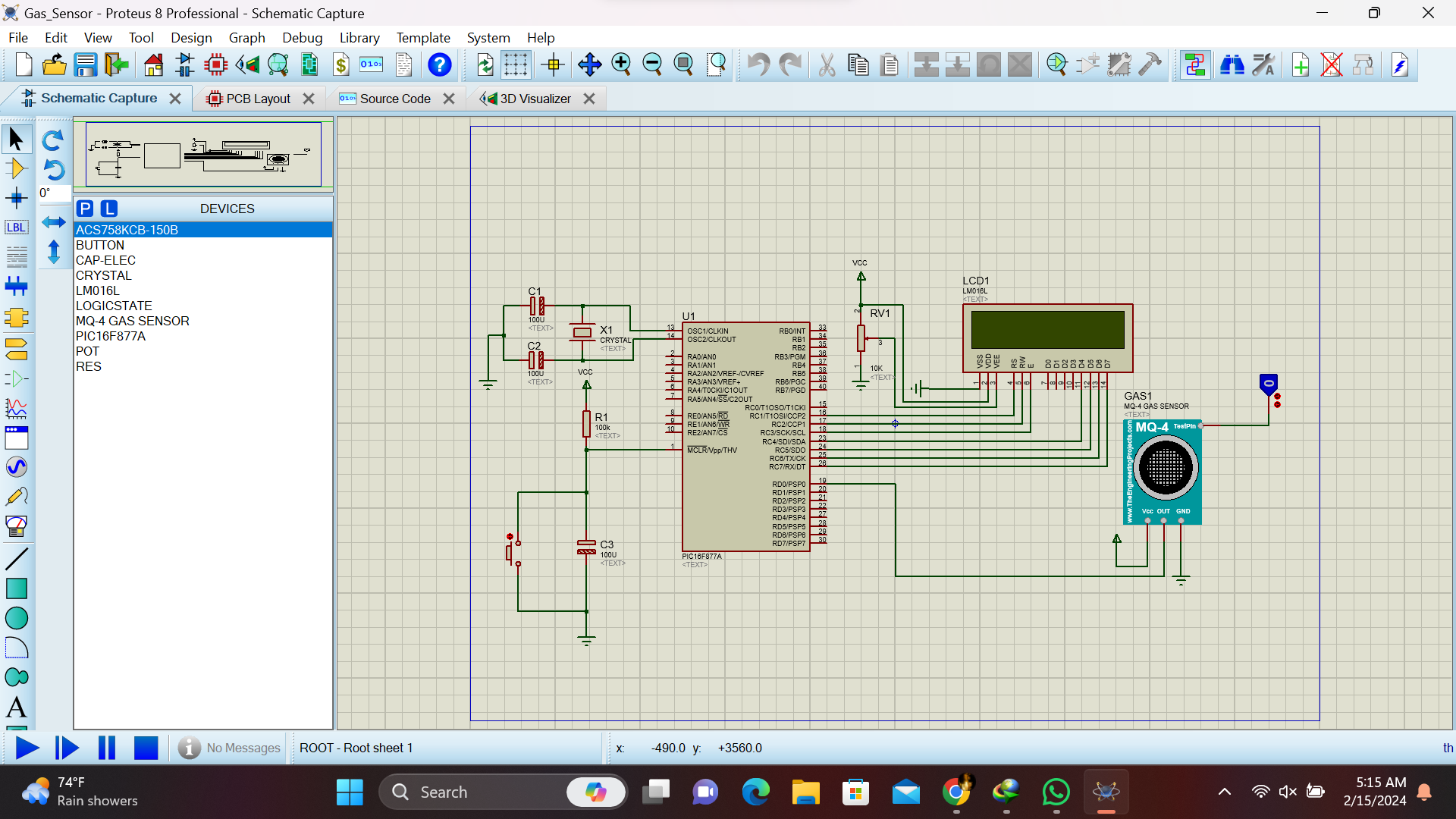Select the Wire Label Mode LBL tool
This screenshot has height=819, width=1456.
(16, 227)
